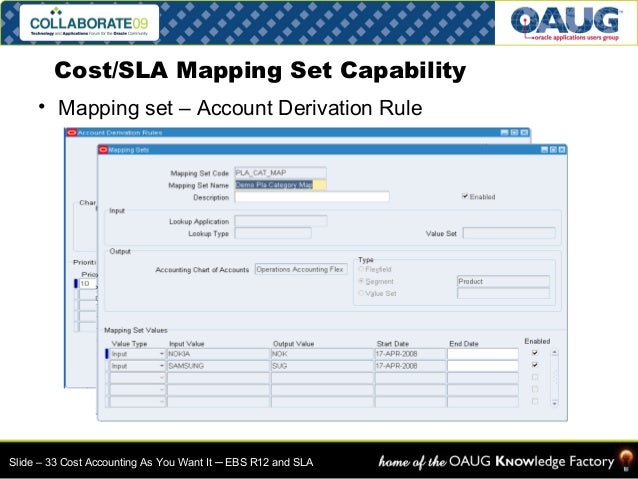The image size is (638, 479).
Task: Click the Value Type column header
Action: (129, 343)
